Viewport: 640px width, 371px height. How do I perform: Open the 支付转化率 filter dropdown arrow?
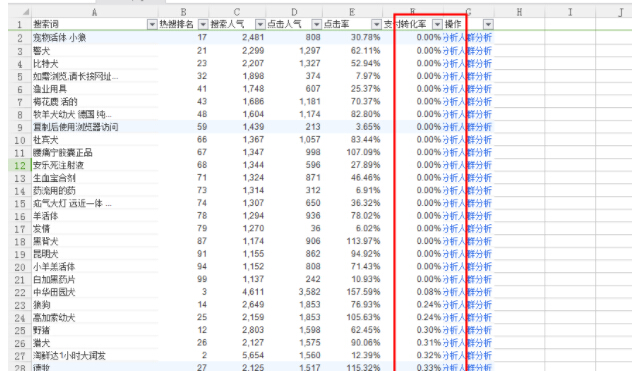click(437, 25)
